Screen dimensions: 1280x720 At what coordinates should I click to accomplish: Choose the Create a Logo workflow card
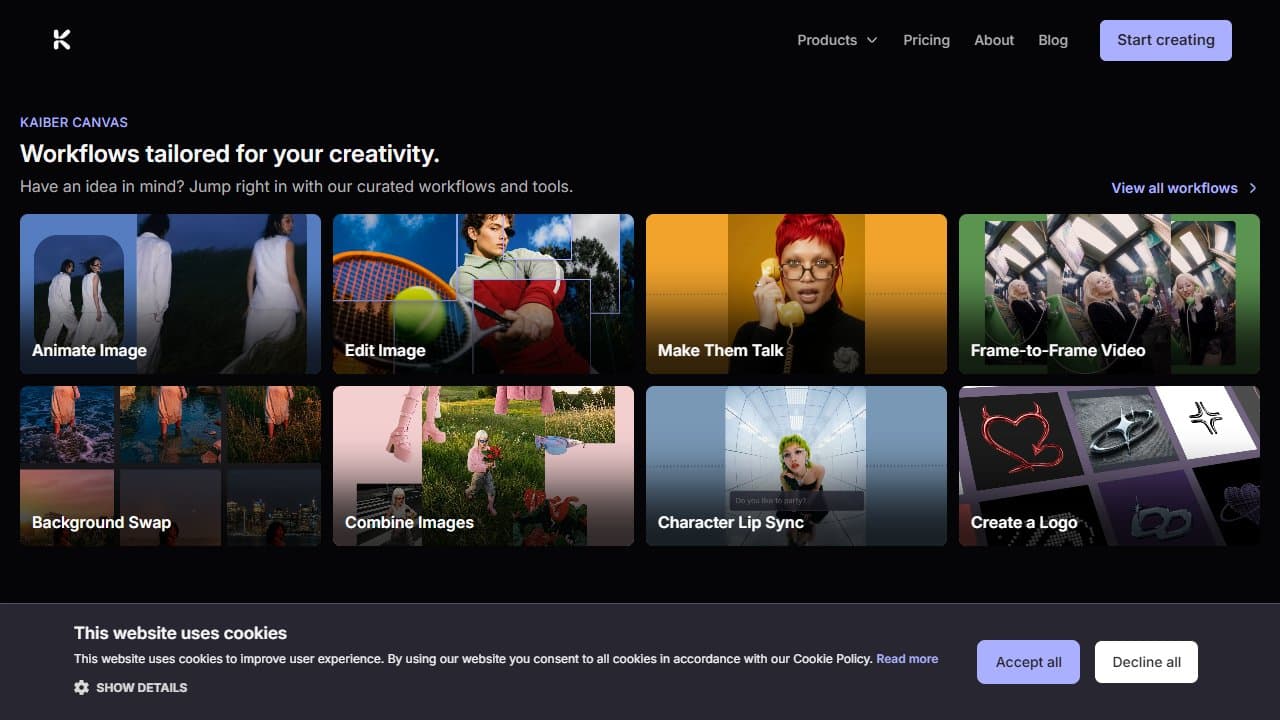point(1109,466)
